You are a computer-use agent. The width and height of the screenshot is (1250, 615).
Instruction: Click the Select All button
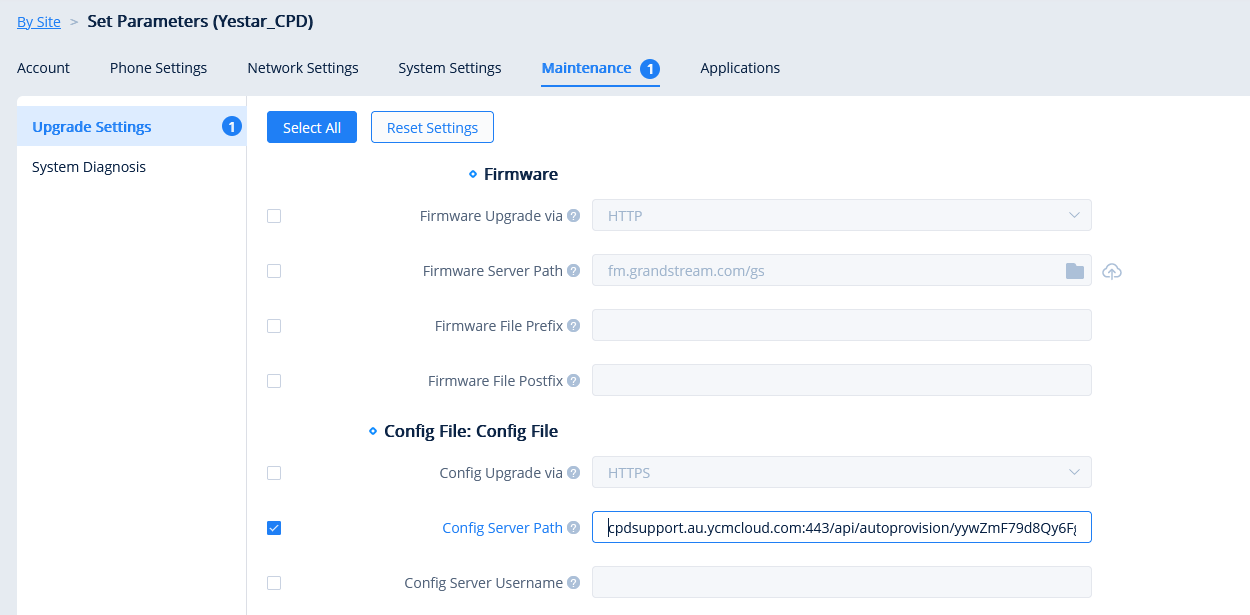click(312, 127)
